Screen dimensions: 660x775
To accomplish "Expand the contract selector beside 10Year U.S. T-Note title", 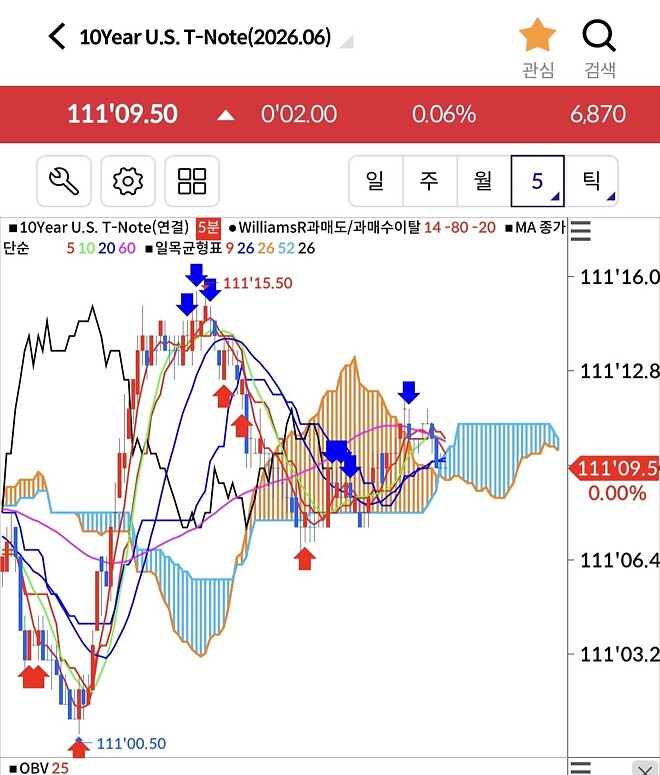I will pyautogui.click(x=347, y=42).
